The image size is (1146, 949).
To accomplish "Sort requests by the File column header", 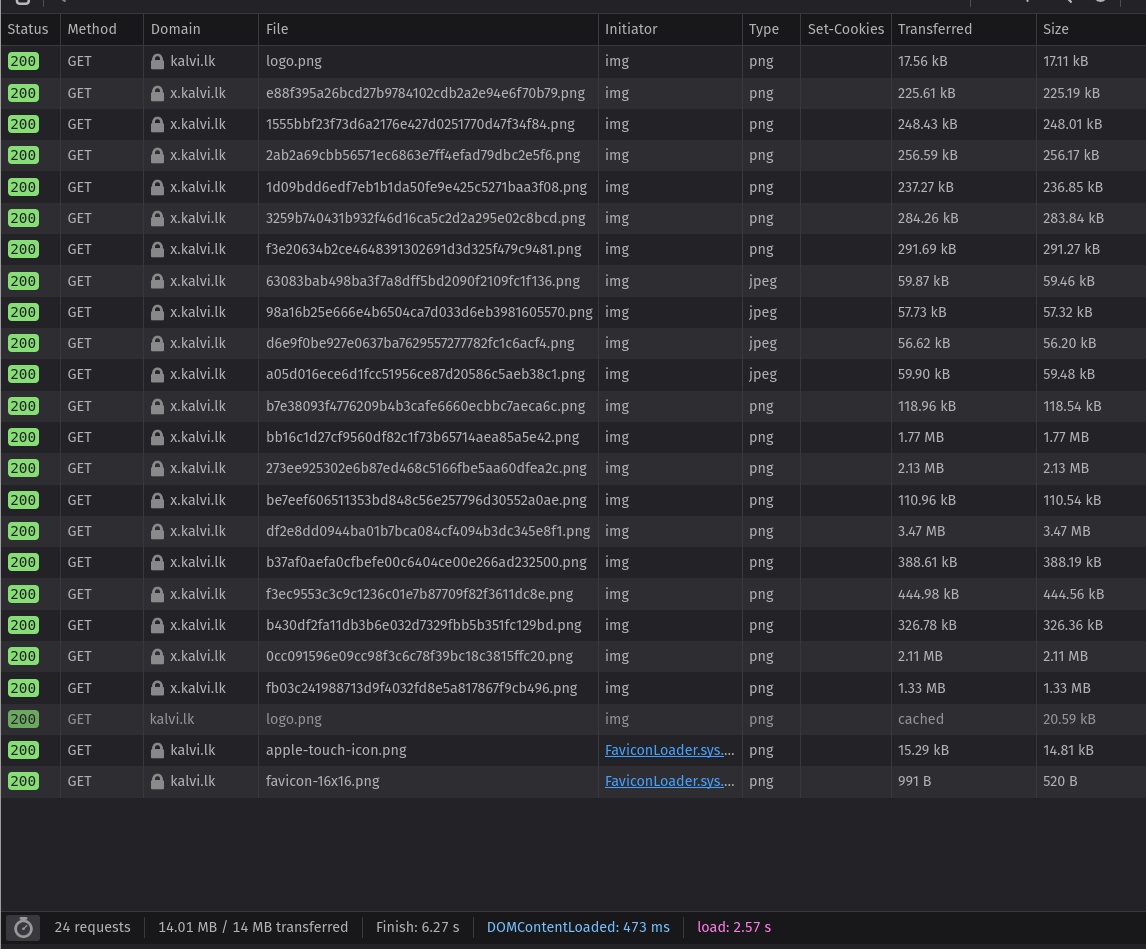I will 277,29.
